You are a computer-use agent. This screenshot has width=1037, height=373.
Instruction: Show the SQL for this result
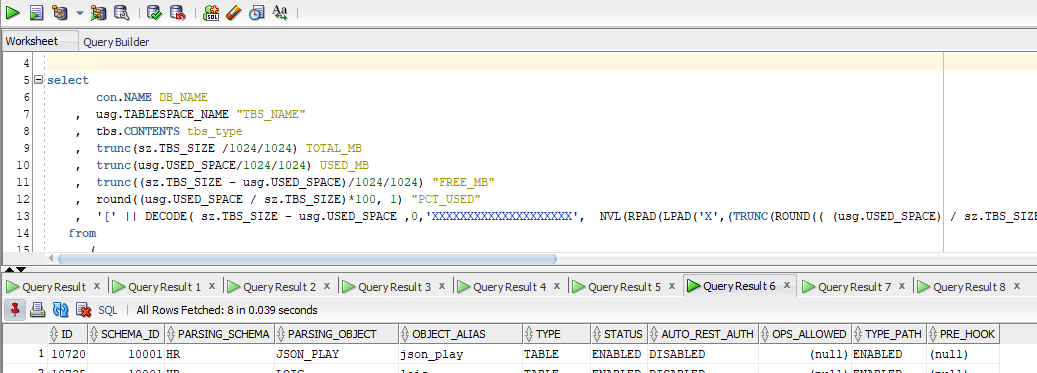click(108, 310)
